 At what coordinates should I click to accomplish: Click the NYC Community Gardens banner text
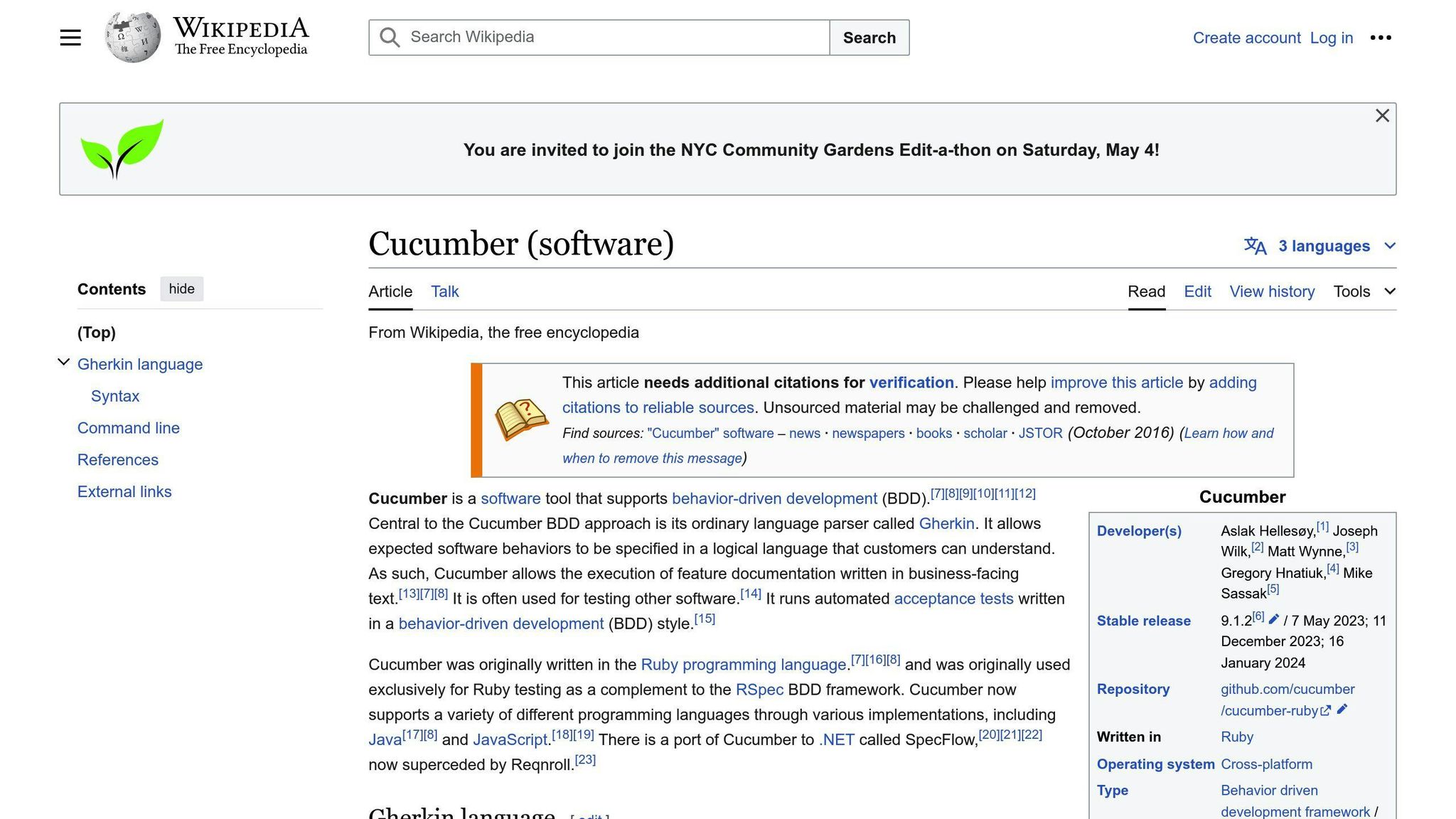[x=811, y=150]
